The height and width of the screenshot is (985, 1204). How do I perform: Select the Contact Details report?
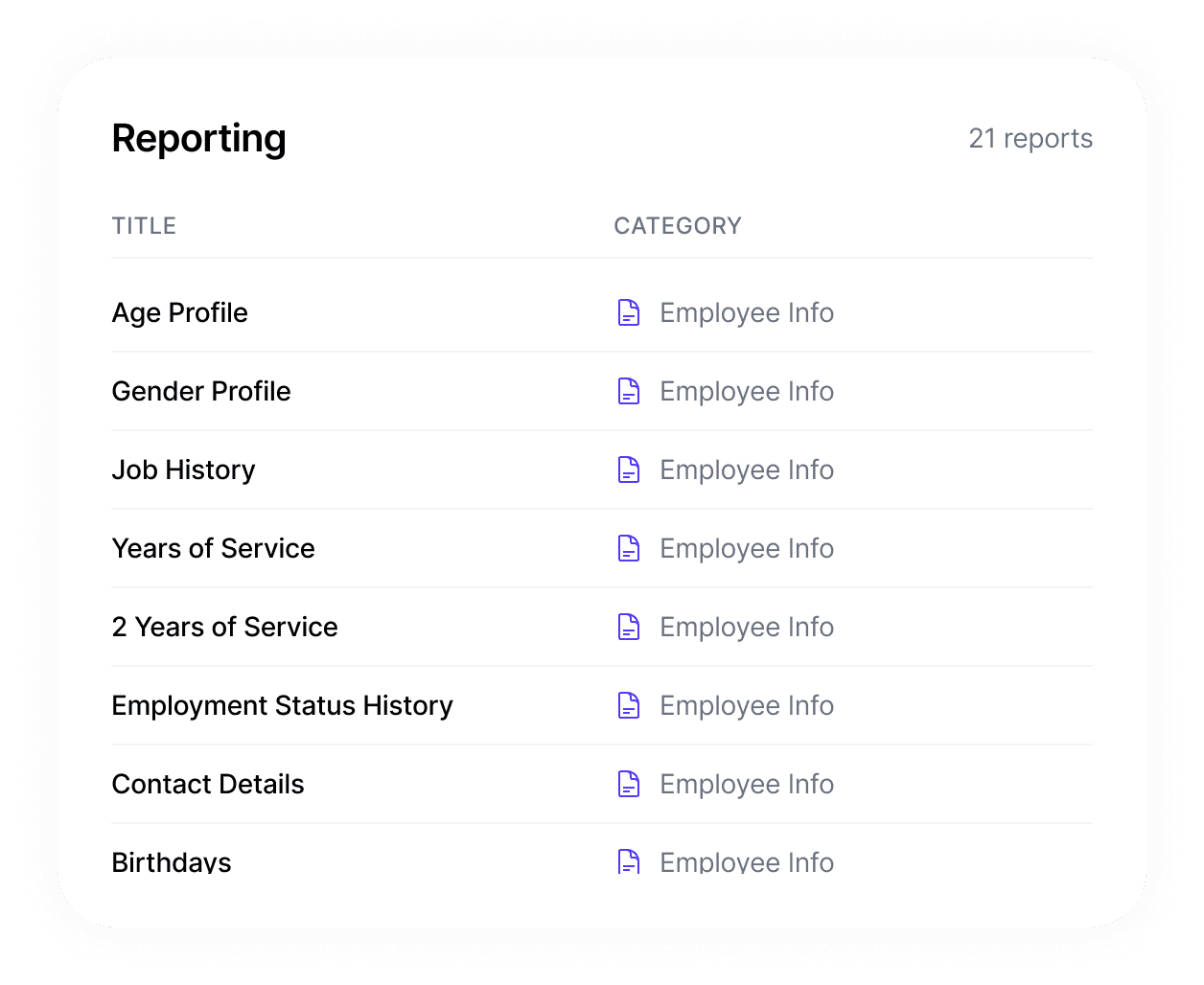[x=208, y=784]
